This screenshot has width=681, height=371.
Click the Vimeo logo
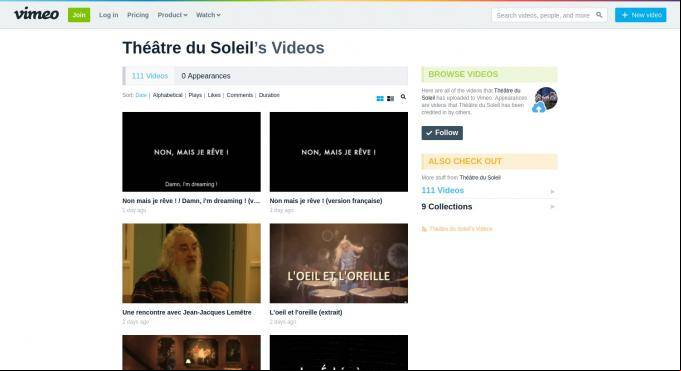coord(36,14)
